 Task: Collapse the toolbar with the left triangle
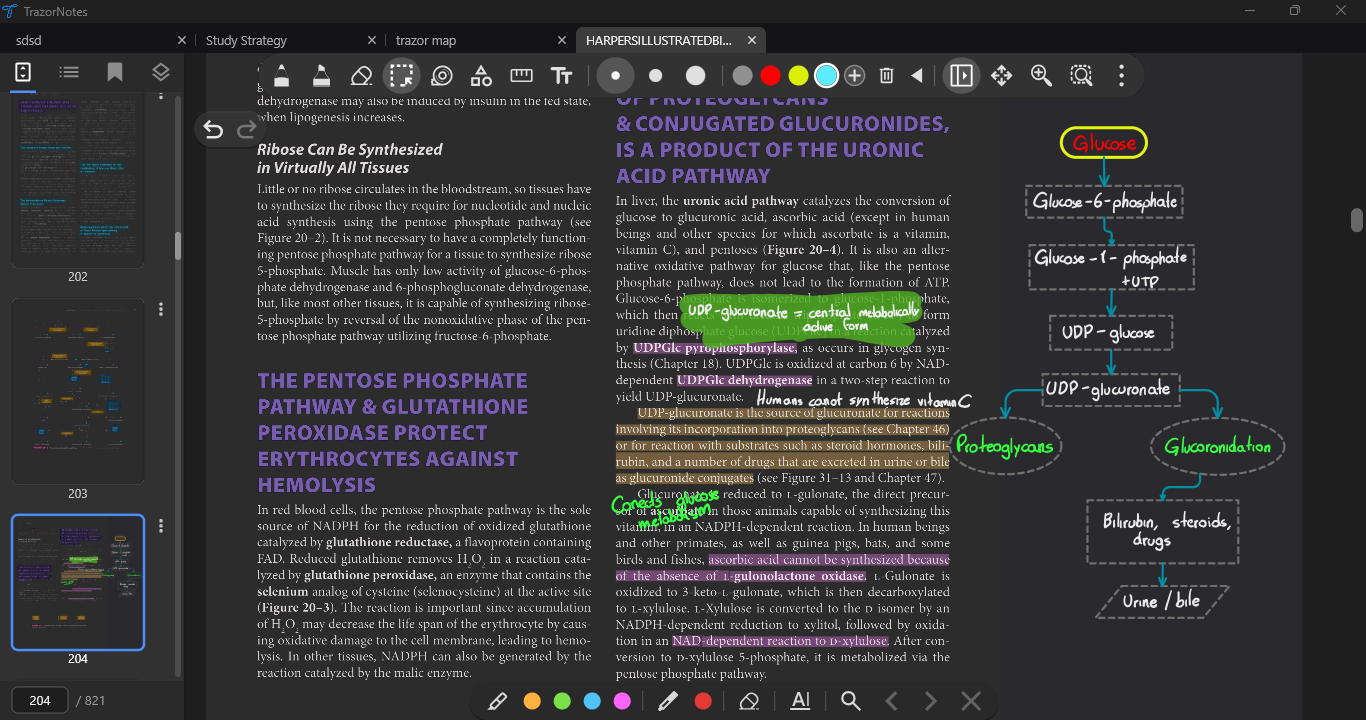click(x=917, y=75)
